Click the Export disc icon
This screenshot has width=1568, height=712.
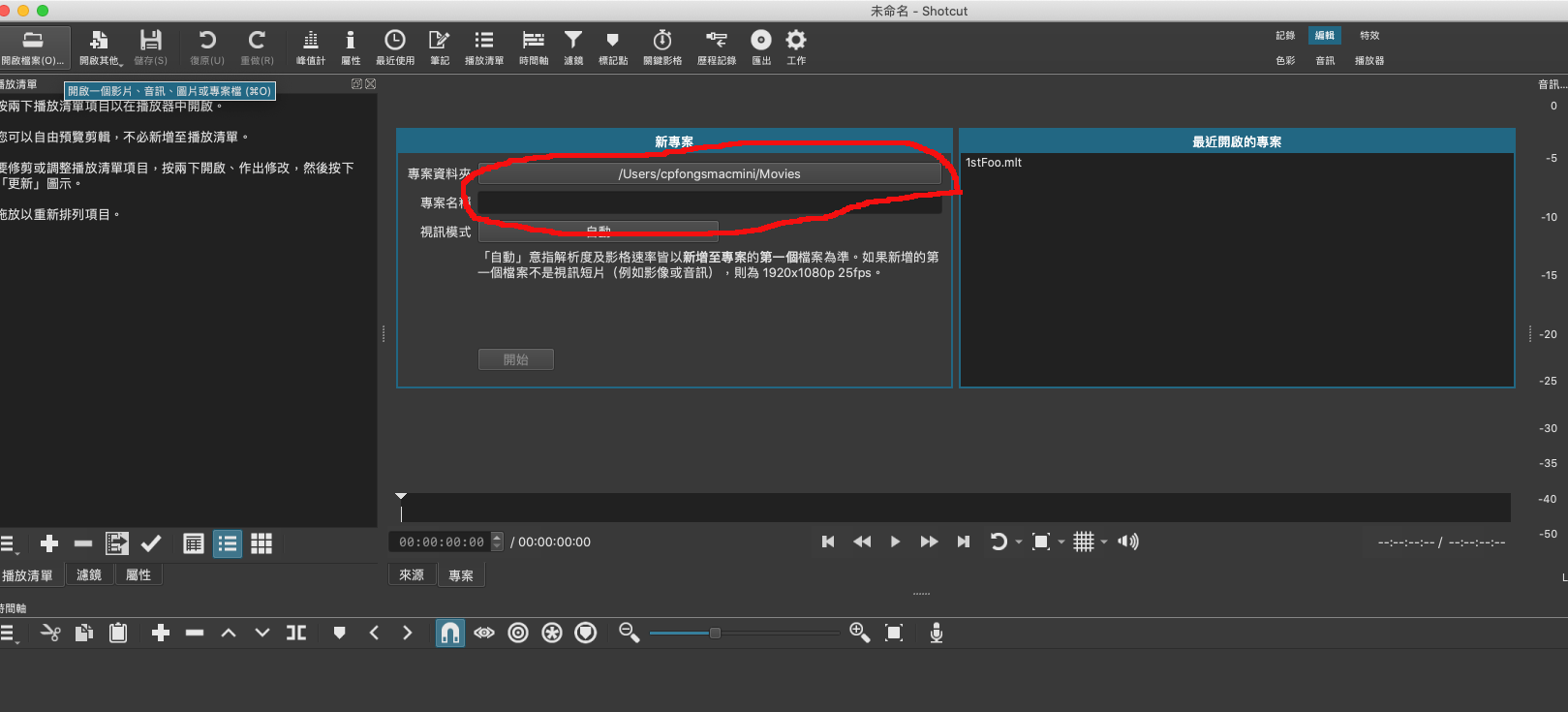tap(761, 46)
